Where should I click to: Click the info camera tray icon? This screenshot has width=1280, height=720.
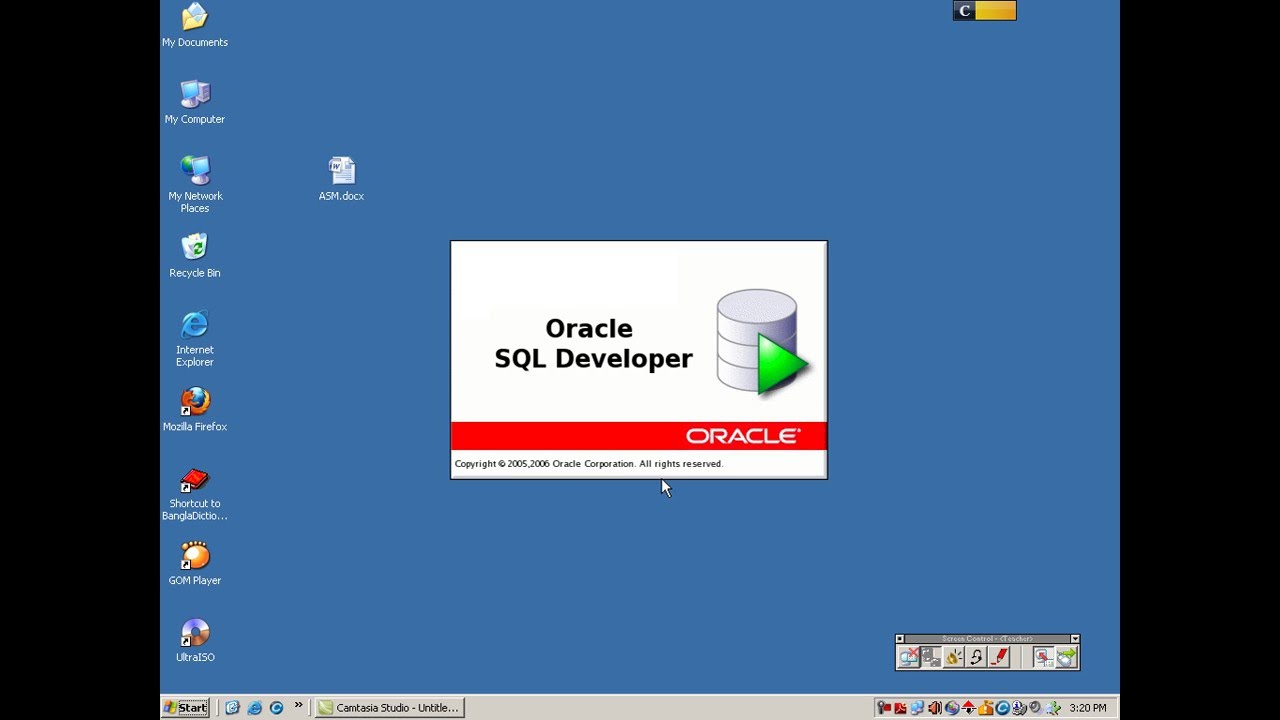tap(1019, 708)
